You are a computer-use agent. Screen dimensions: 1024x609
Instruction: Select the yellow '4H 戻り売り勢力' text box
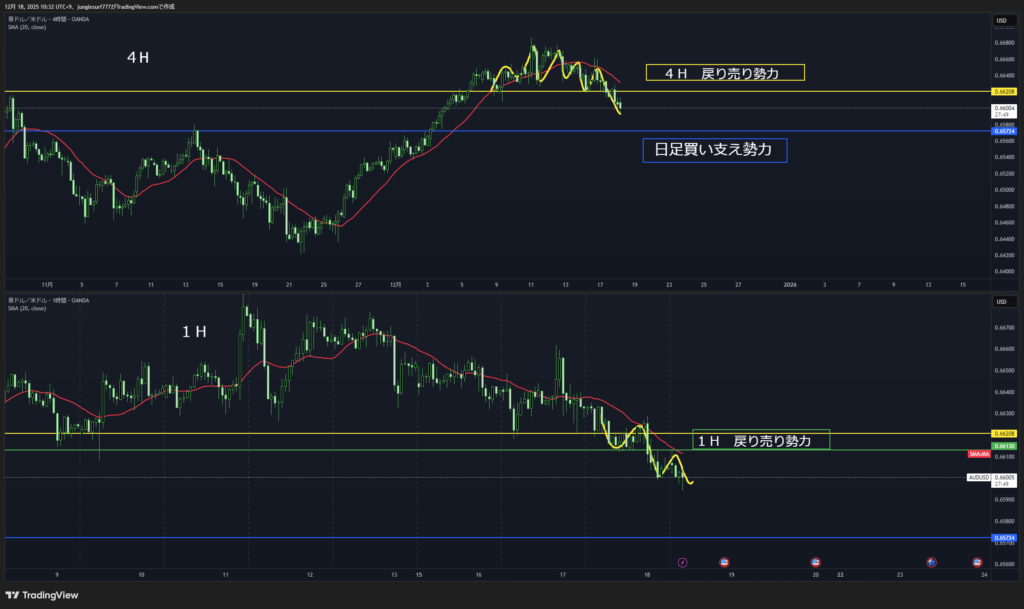(x=725, y=73)
